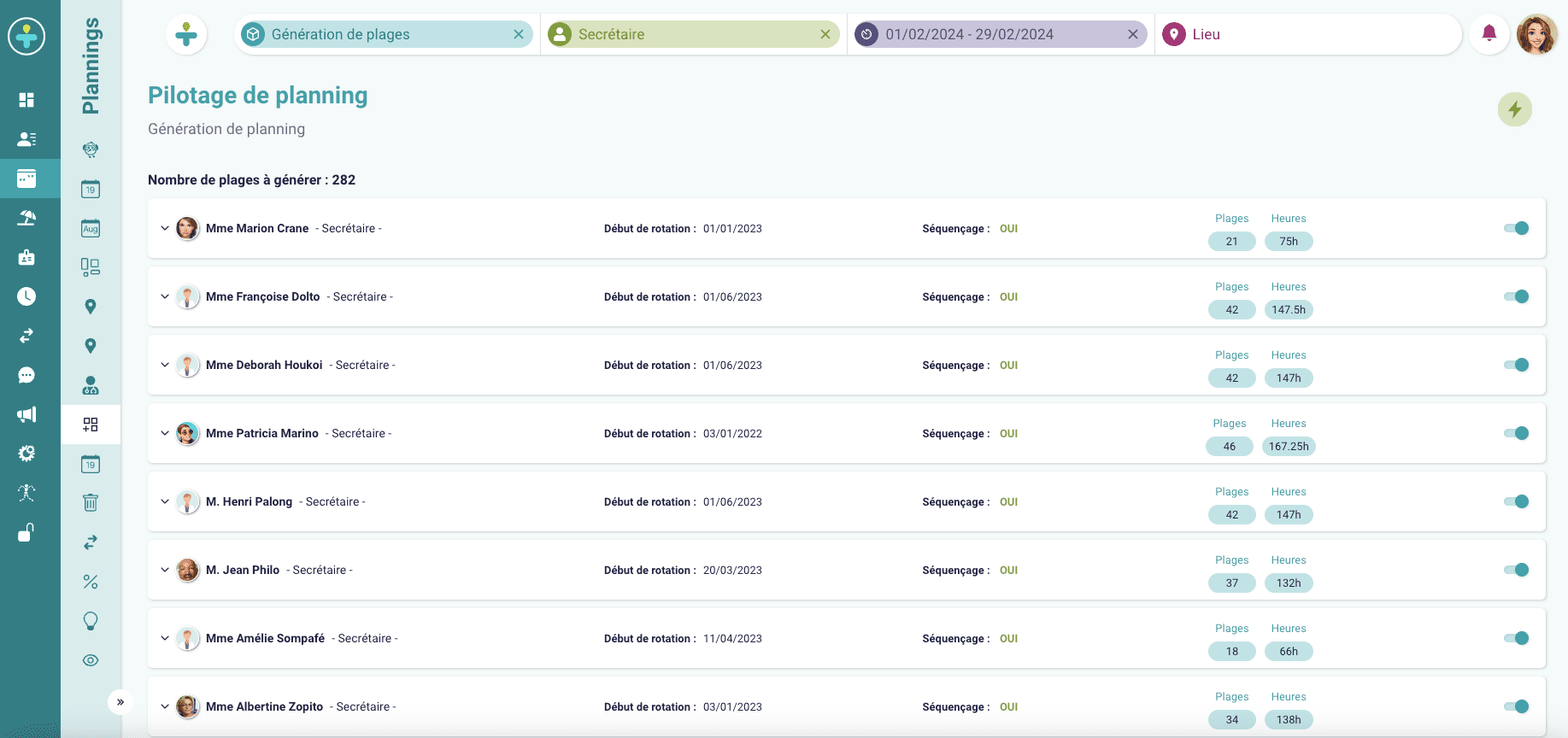Expand M. Jean Philo row

coord(165,570)
